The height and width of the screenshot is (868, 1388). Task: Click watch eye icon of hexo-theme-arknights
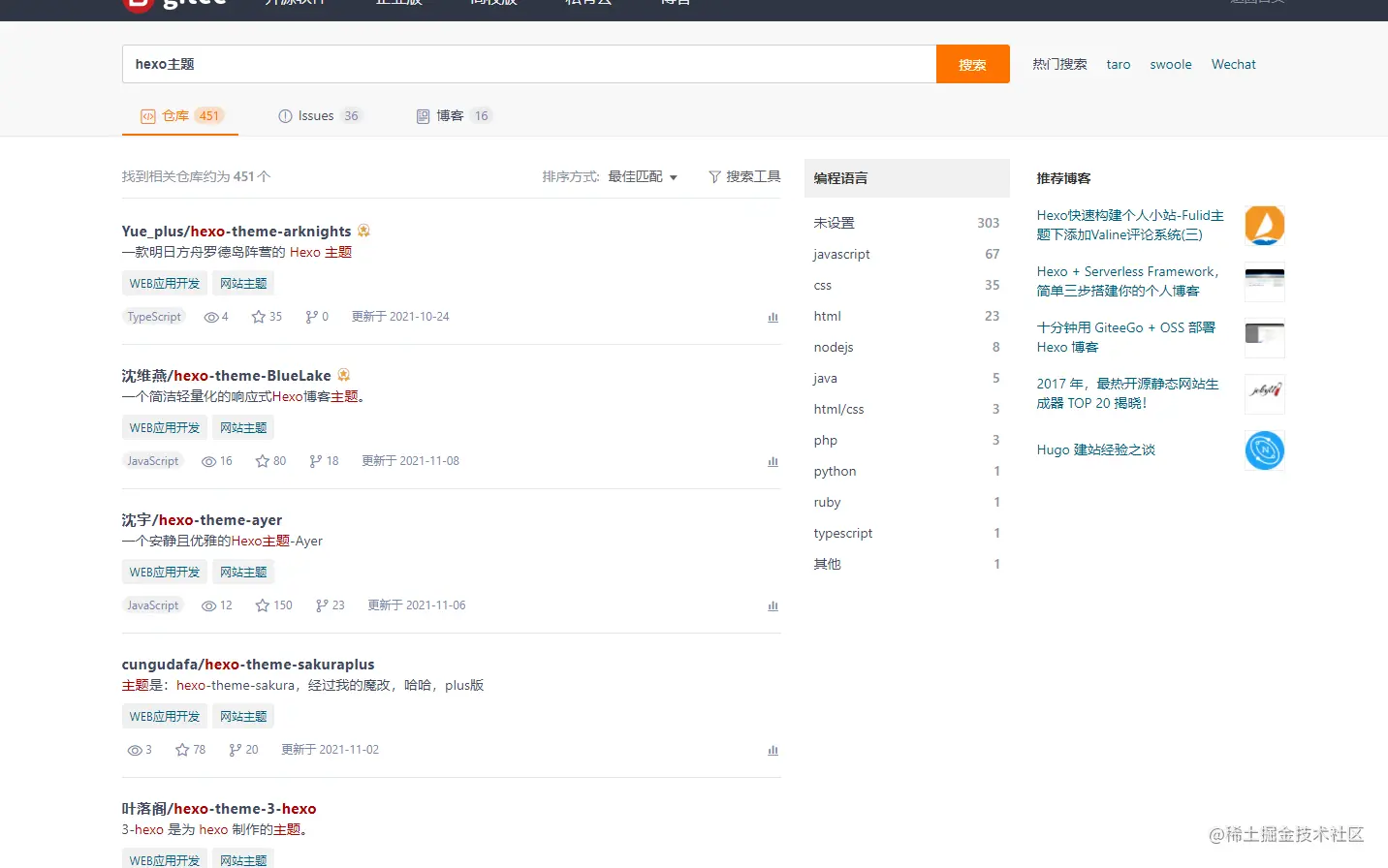(x=211, y=317)
